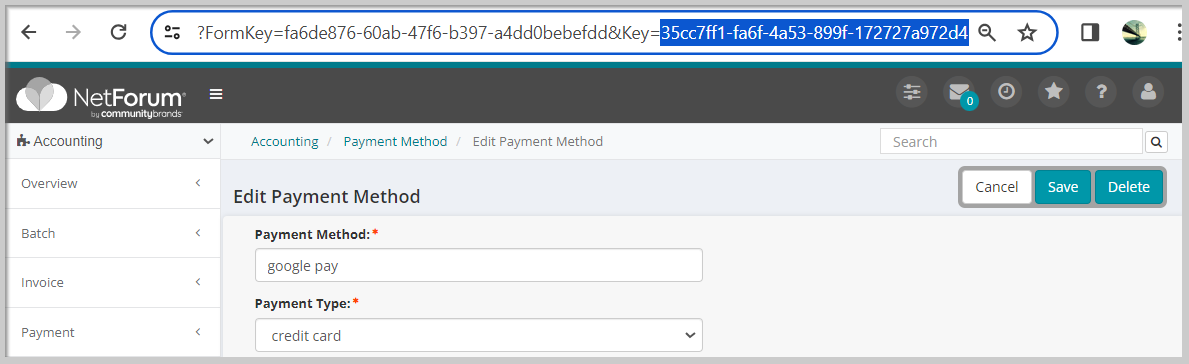Open recent history clock icon
The width and height of the screenshot is (1189, 364).
1006,92
